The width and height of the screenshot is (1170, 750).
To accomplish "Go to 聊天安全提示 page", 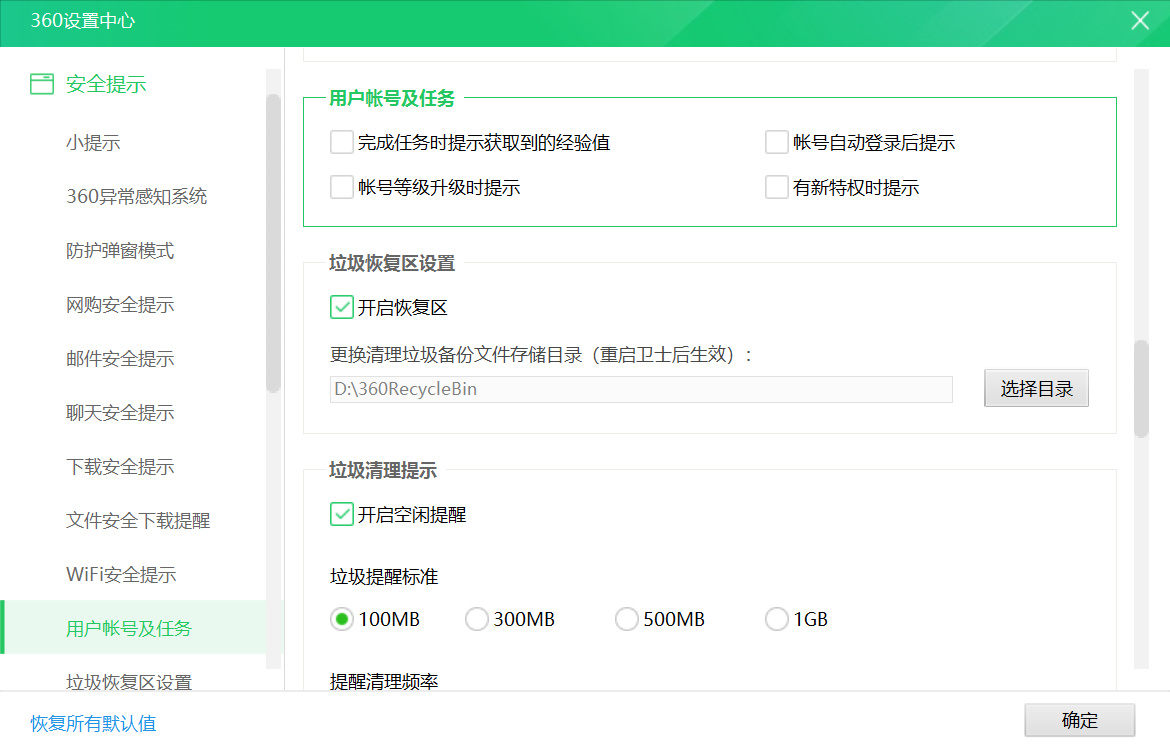I will tap(120, 413).
